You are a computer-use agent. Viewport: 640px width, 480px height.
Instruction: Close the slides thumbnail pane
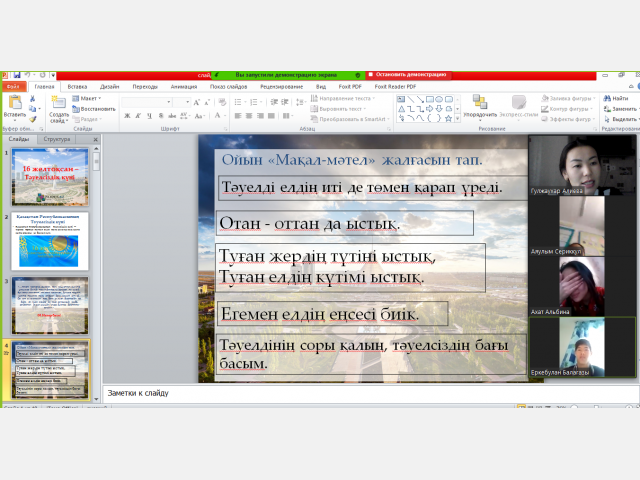tap(96, 140)
